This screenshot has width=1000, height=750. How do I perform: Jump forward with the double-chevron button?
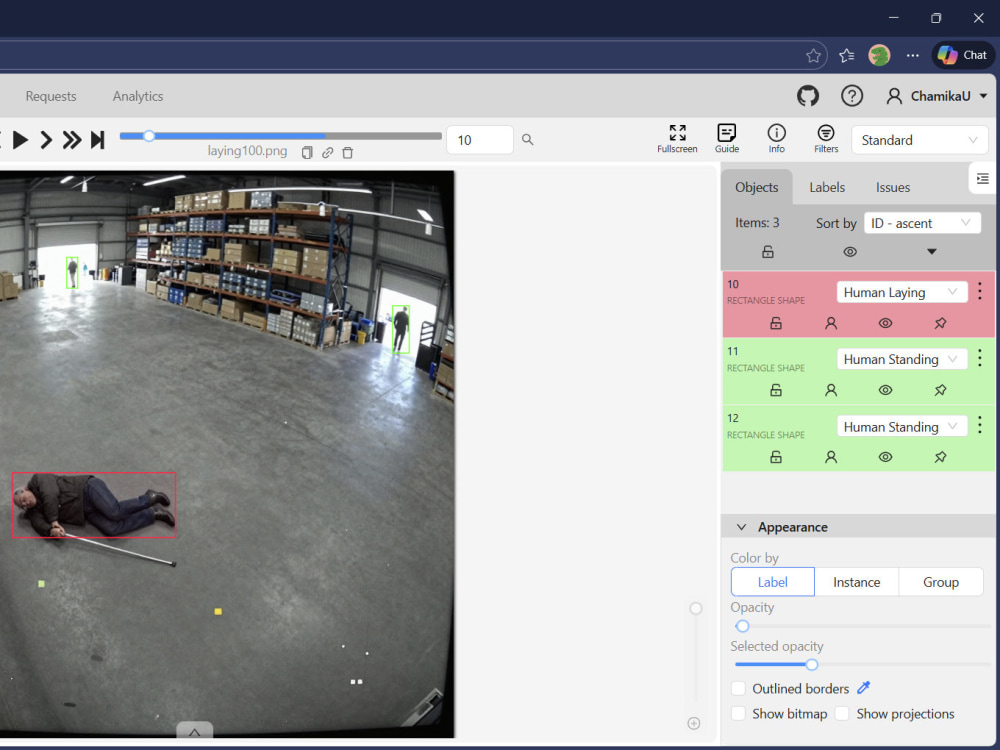(71, 140)
